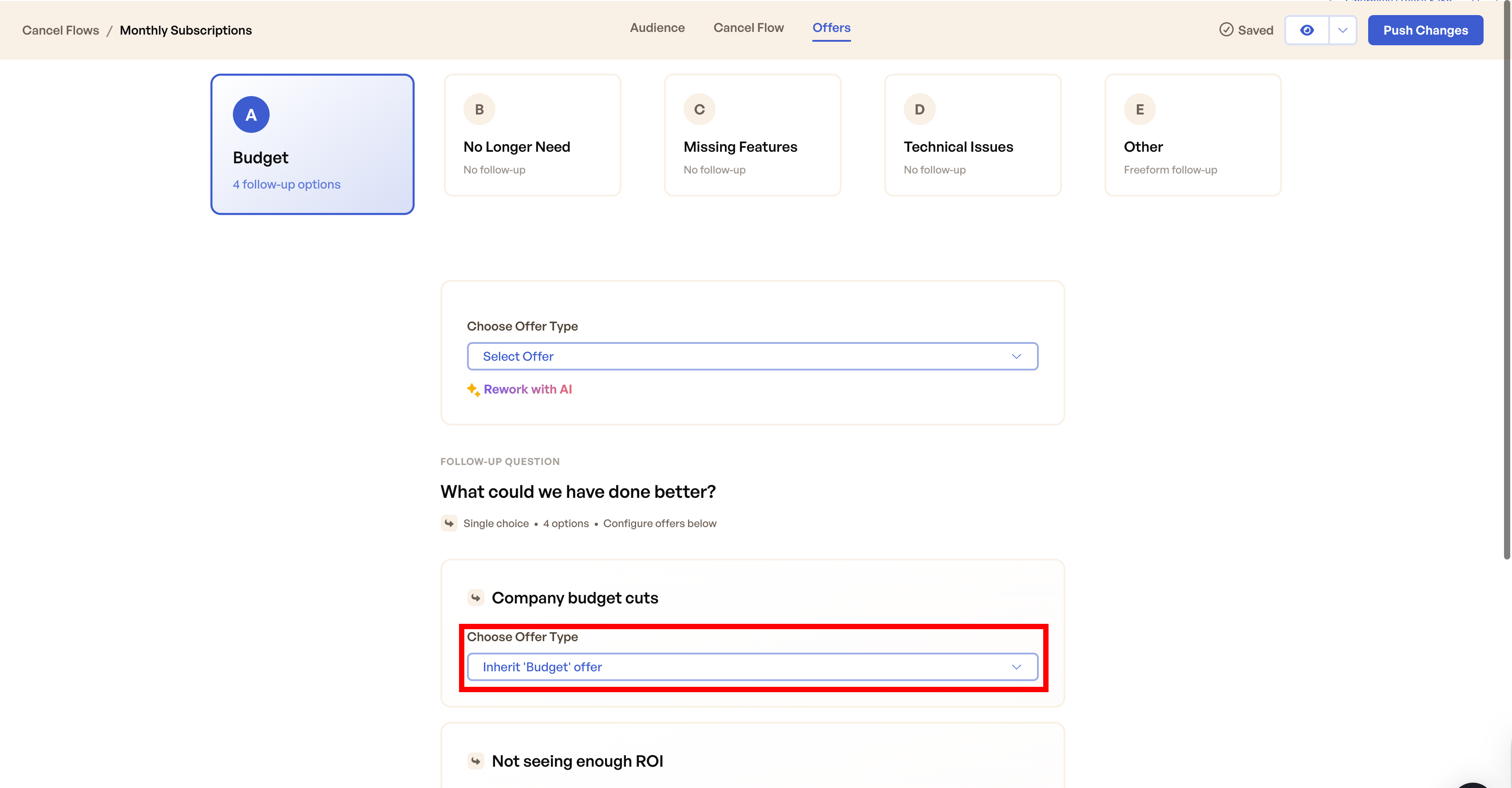This screenshot has width=1512, height=788.
Task: Toggle preview mode with the eye icon
Action: coord(1307,30)
